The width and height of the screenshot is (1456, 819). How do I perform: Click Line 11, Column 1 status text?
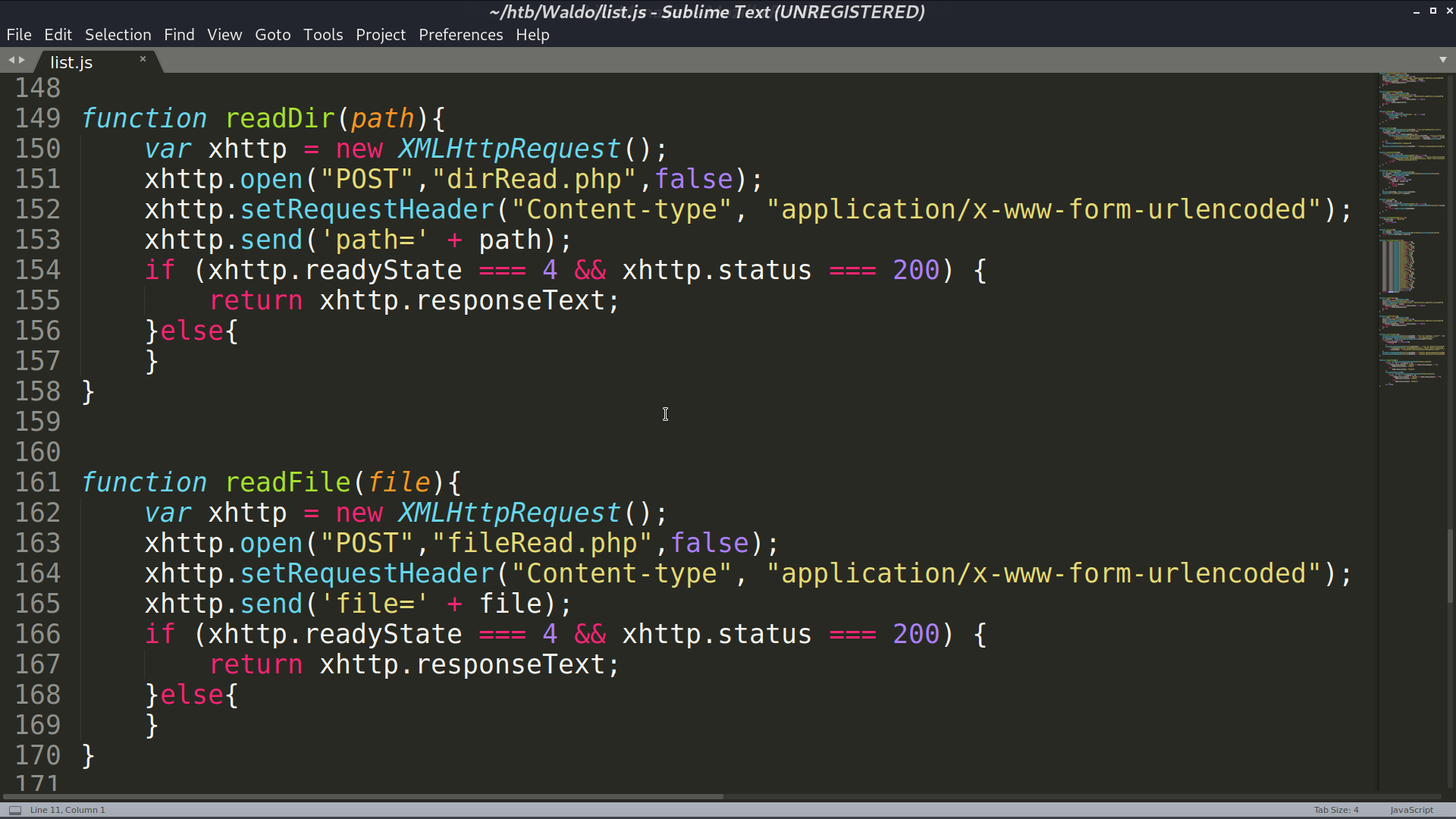[x=67, y=810]
